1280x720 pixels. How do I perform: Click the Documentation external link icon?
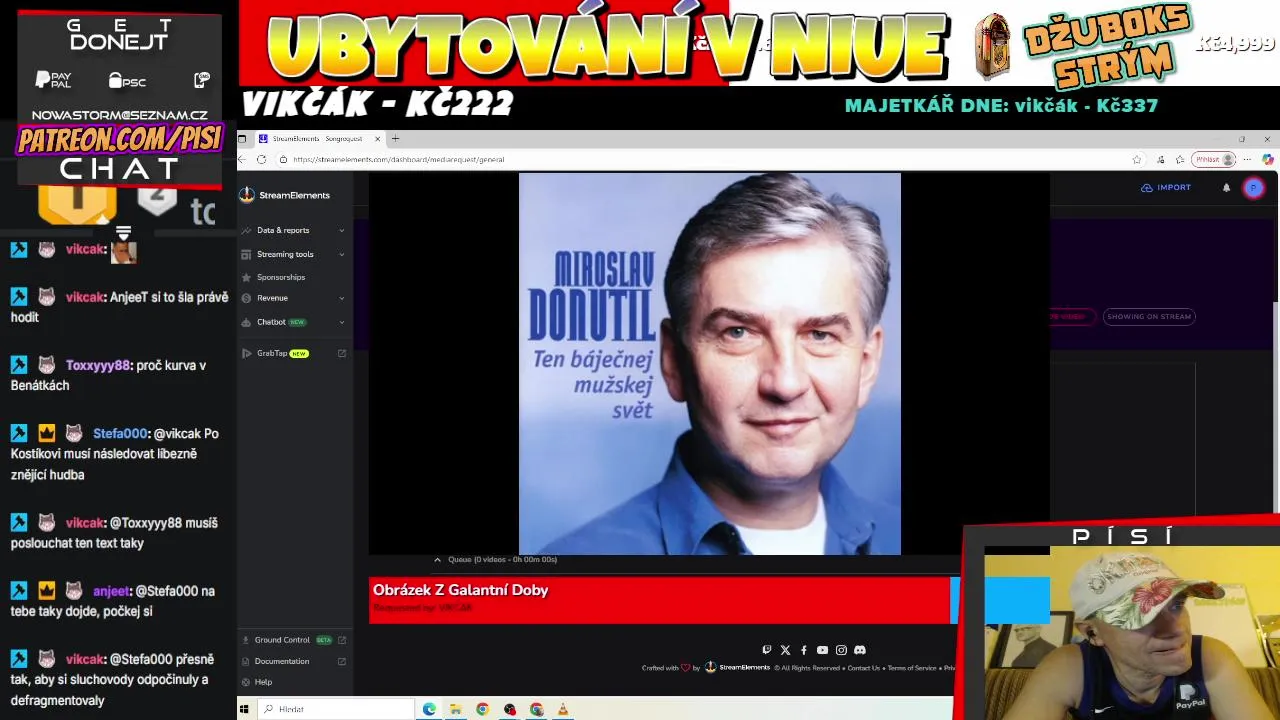[342, 661]
